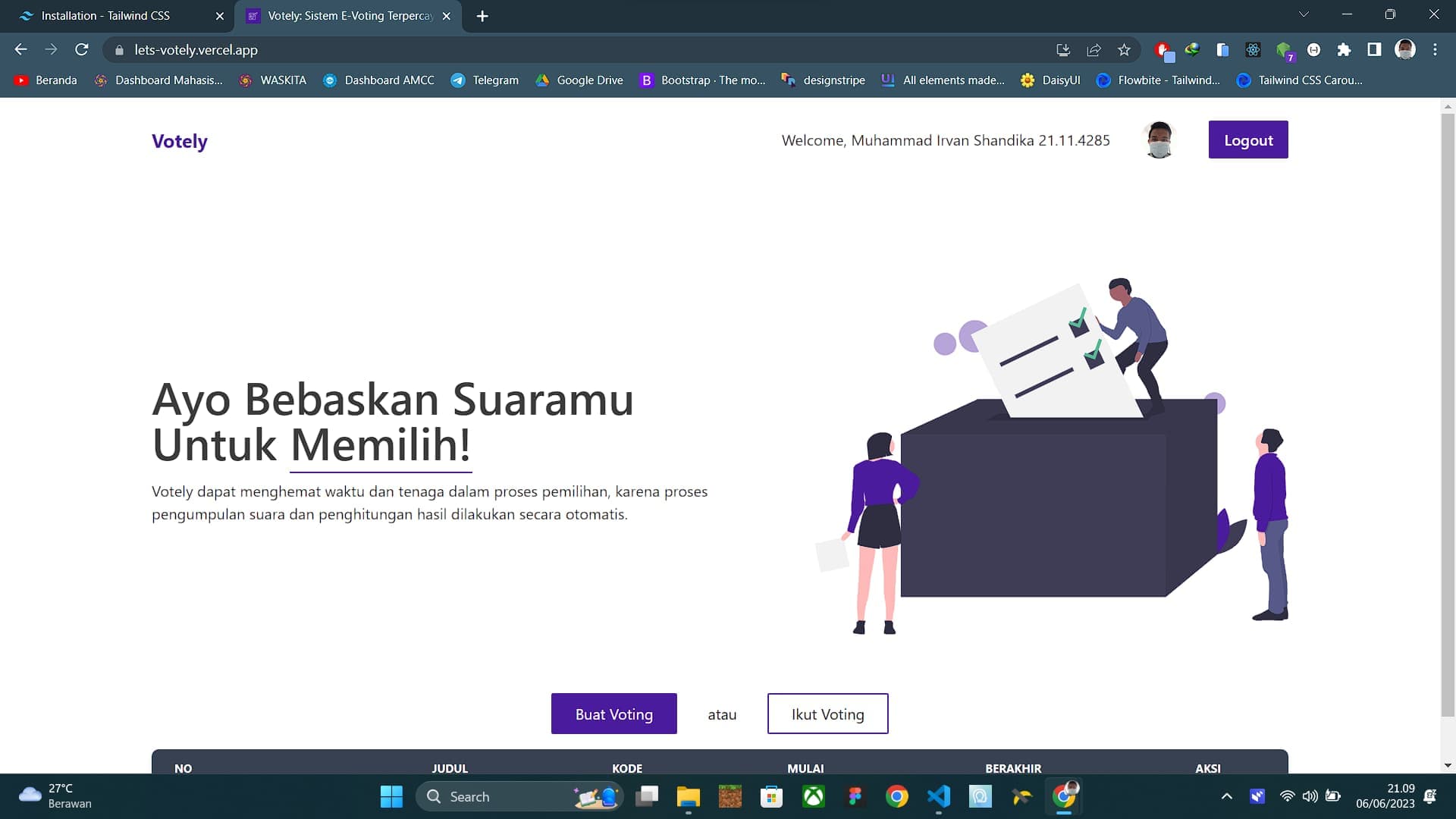The image size is (1456, 819).
Task: Open Visual Studio Code from the taskbar
Action: [939, 796]
